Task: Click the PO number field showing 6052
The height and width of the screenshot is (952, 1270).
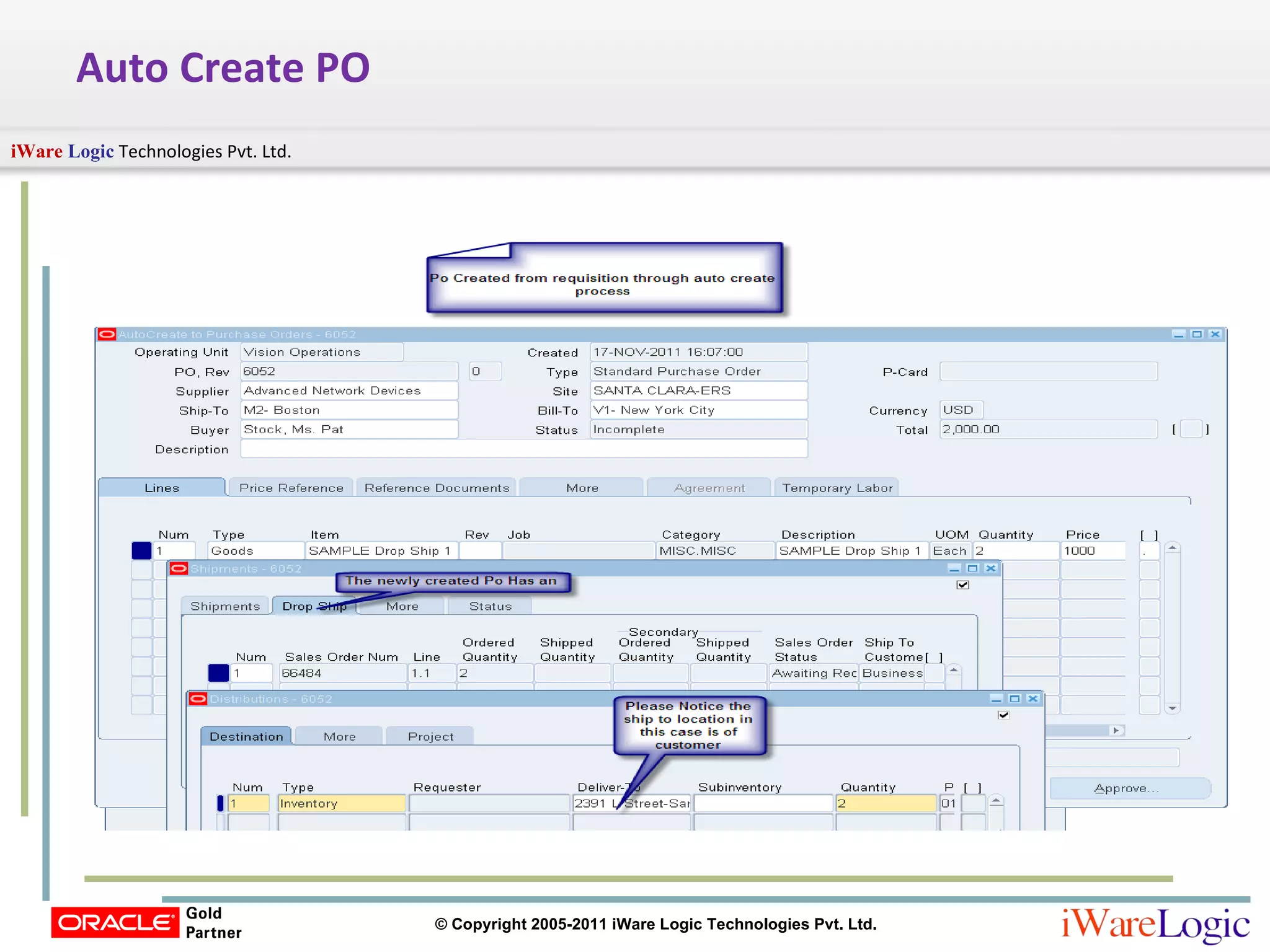Action: [349, 371]
